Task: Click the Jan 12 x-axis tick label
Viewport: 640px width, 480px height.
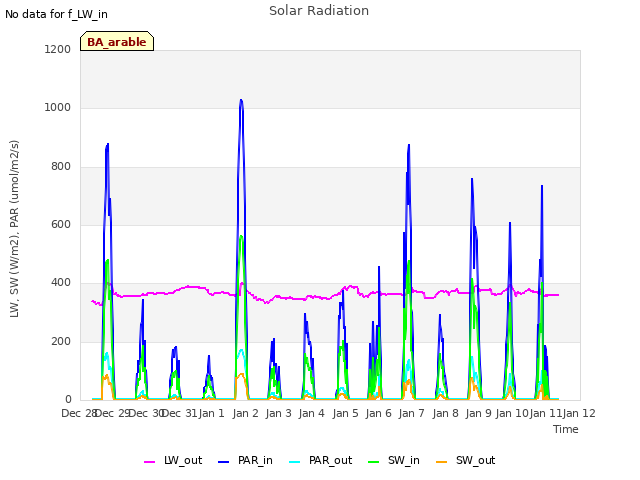Action: [579, 413]
